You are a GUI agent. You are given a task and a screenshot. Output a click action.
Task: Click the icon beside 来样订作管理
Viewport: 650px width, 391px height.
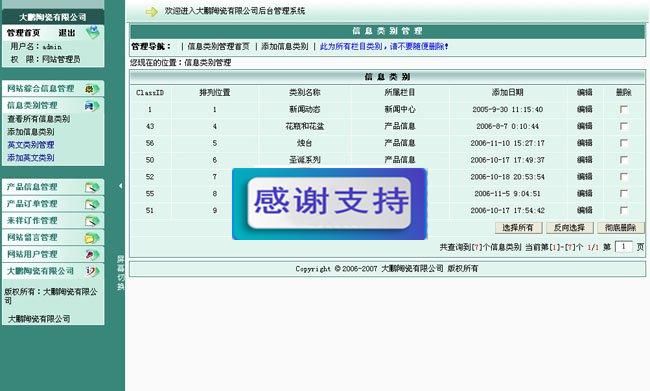tap(92, 221)
